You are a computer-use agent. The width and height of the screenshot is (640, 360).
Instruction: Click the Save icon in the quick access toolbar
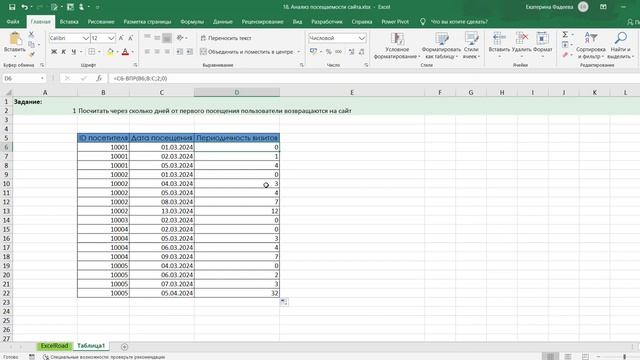point(12,7)
